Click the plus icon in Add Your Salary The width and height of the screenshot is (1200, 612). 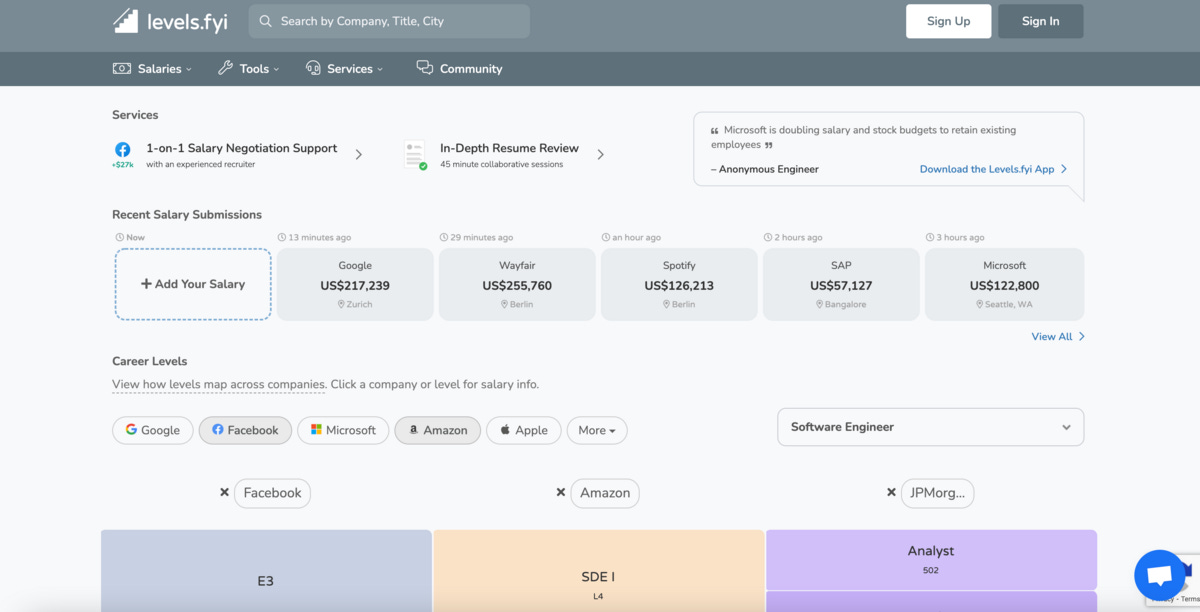click(146, 284)
